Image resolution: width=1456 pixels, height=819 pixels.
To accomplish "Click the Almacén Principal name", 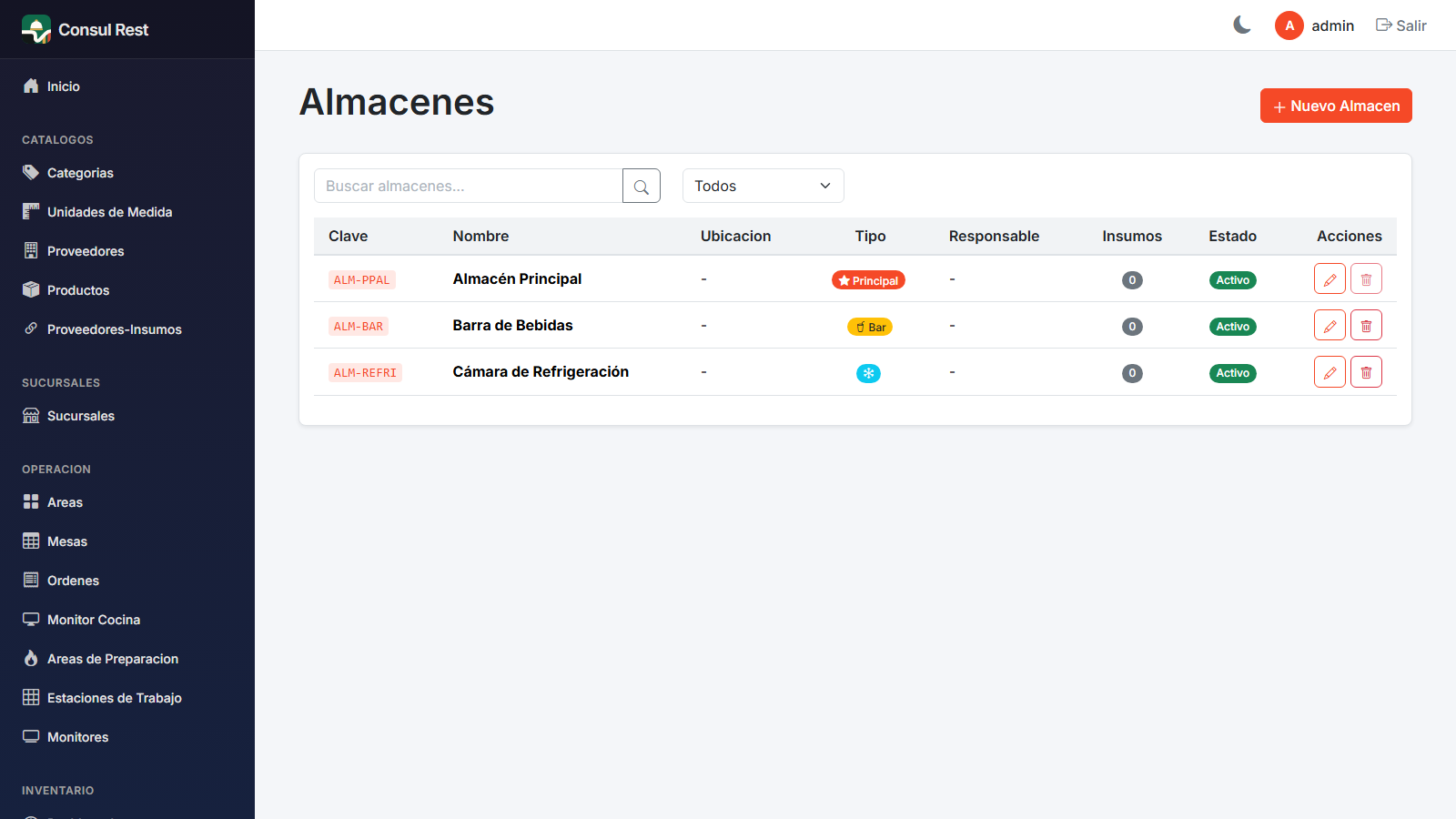I will click(517, 278).
